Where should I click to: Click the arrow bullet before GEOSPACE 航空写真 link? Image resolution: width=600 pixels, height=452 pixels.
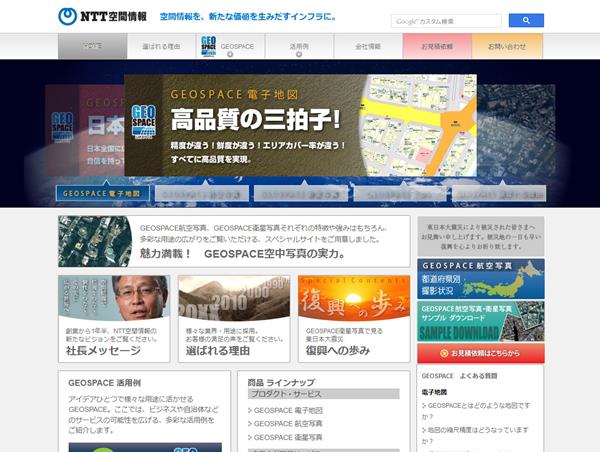[250, 424]
